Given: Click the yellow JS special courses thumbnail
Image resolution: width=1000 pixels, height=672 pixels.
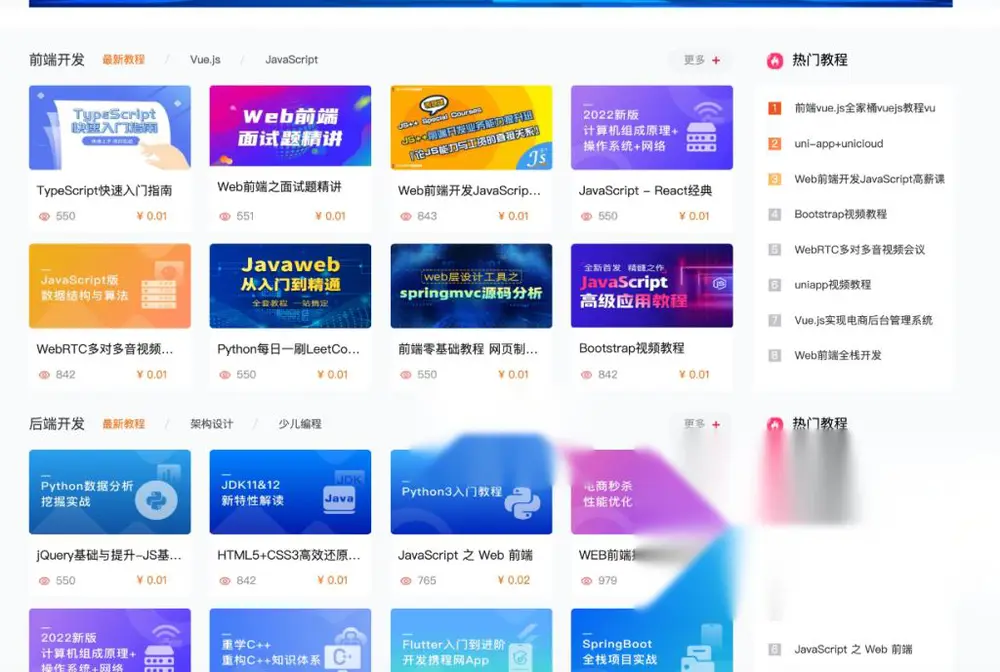Looking at the screenshot, I should point(471,128).
